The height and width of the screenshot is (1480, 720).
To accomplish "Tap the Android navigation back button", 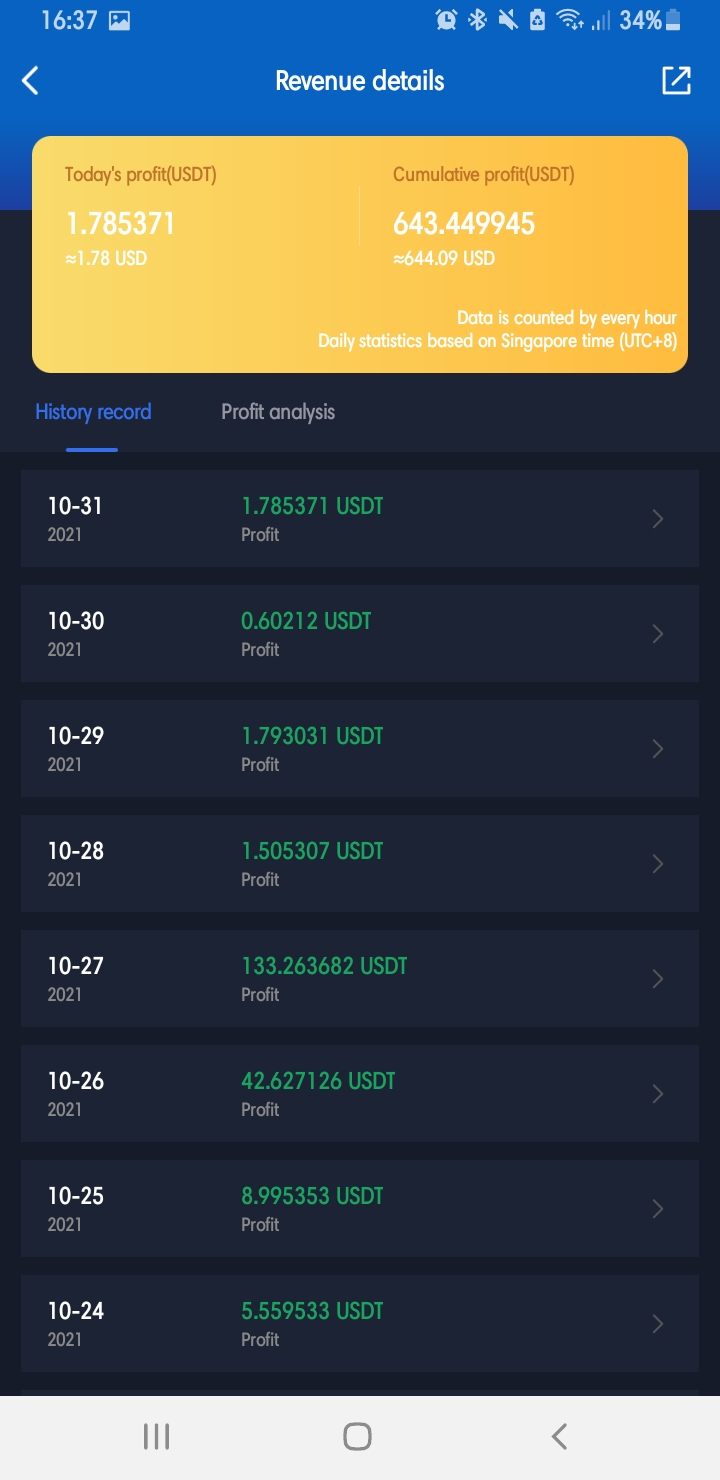I will 559,1437.
